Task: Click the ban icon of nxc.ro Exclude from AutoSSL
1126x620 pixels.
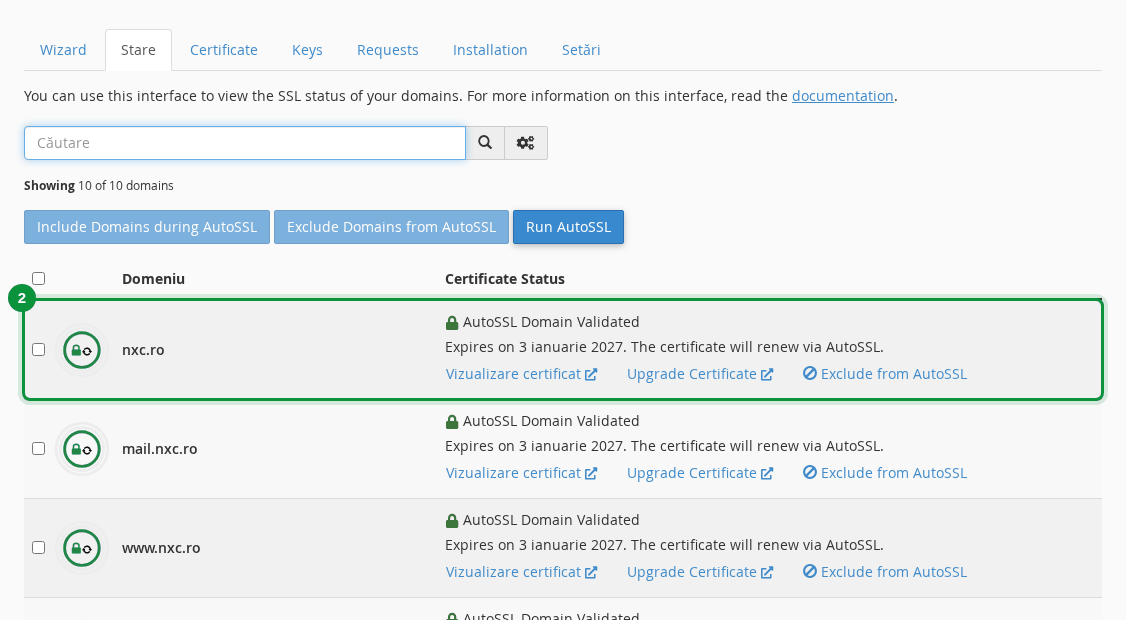Action: [810, 374]
